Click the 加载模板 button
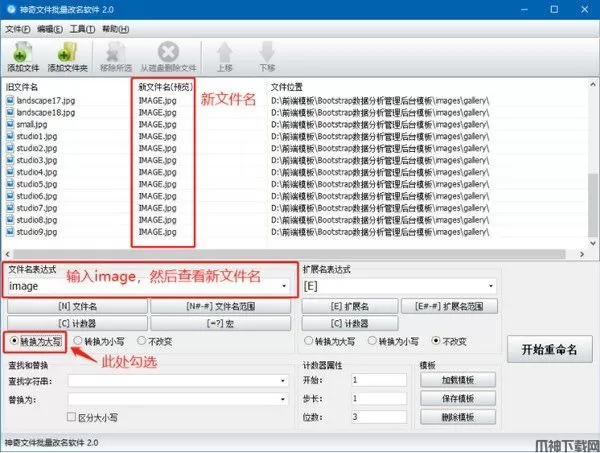Viewport: 600px width, 453px height. pyautogui.click(x=458, y=380)
